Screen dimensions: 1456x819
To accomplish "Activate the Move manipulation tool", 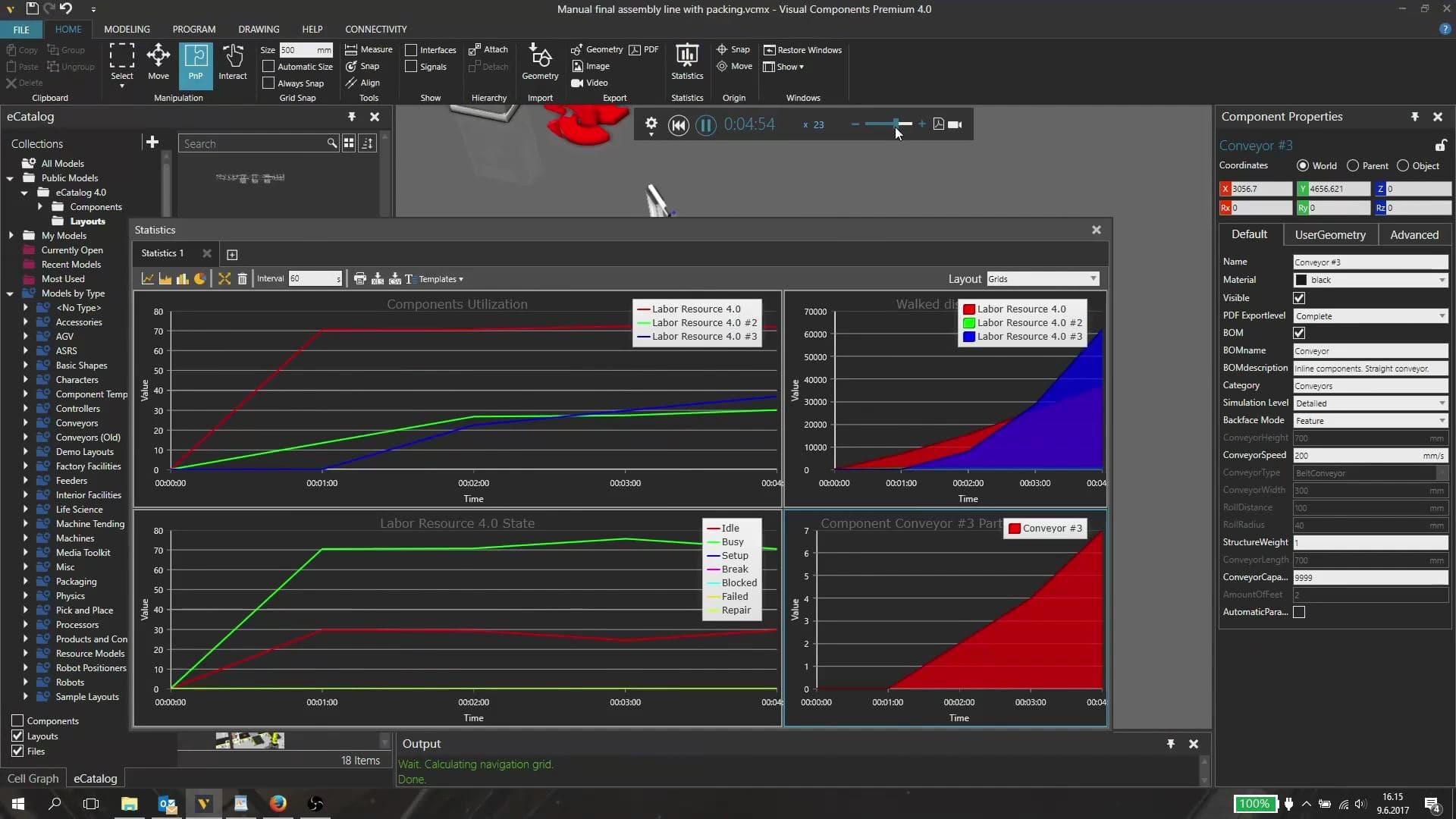I will 158,62.
